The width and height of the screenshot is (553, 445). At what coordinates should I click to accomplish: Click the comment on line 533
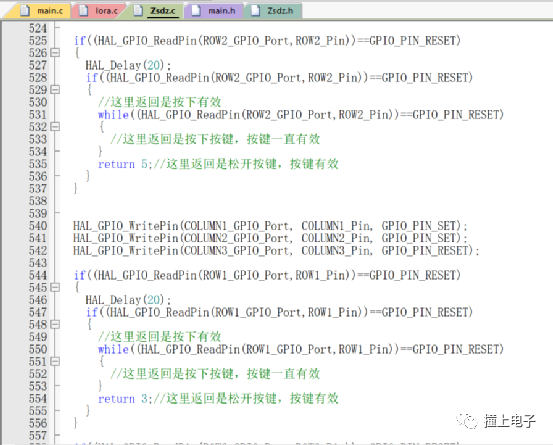215,139
